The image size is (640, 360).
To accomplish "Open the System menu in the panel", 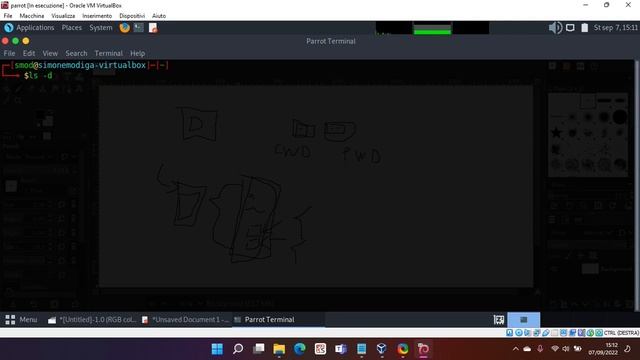I will click(x=101, y=28).
